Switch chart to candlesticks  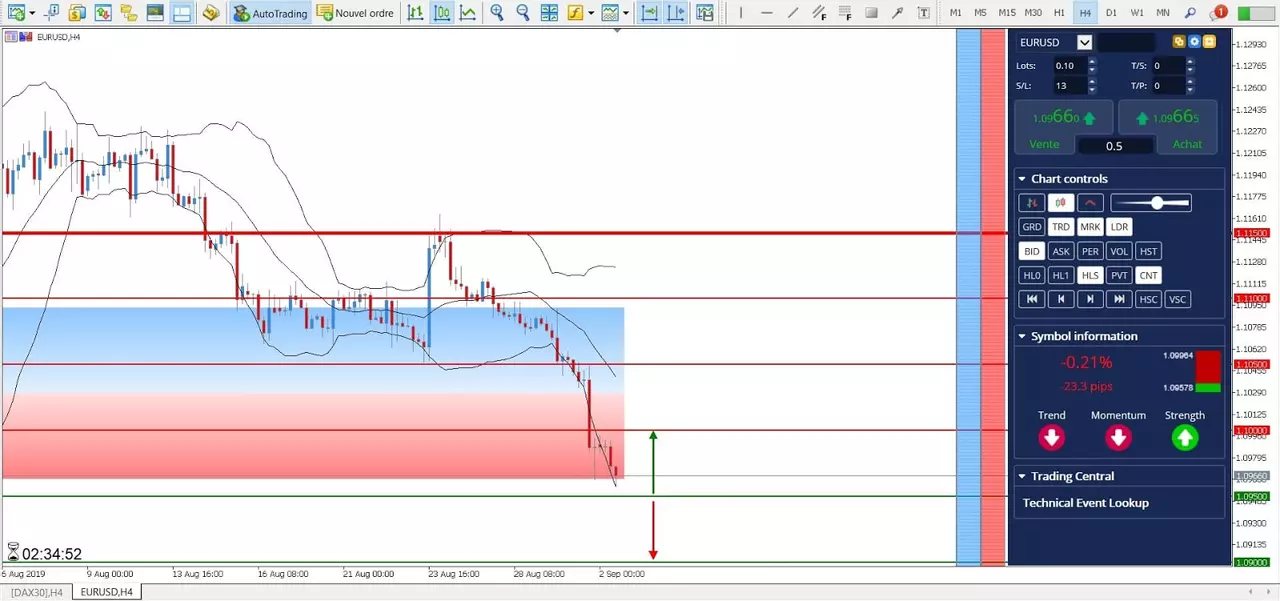click(x=441, y=13)
